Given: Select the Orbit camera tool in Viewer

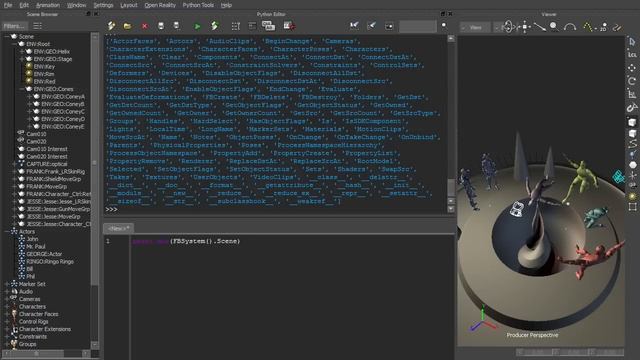Looking at the screenshot, I should (x=508, y=27).
